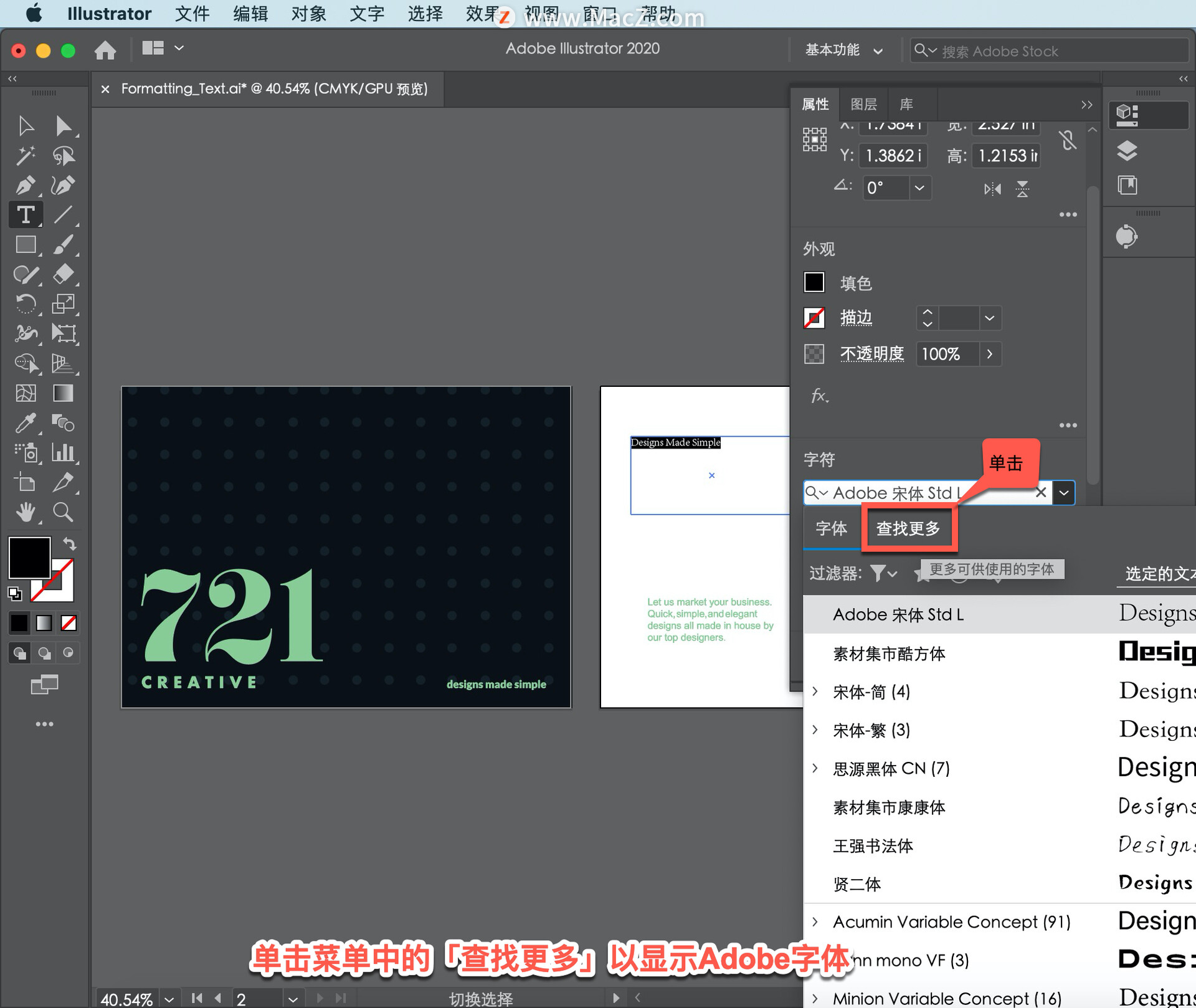The image size is (1196, 1008).
Task: Select the Curvature tool
Action: tap(63, 185)
